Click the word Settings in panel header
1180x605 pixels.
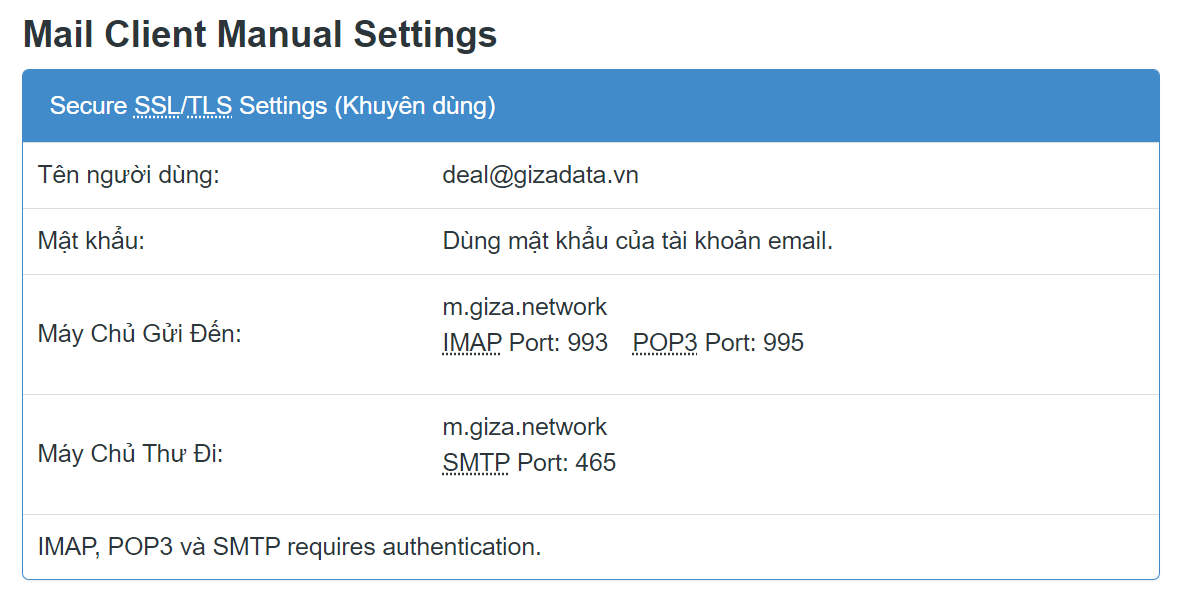point(283,105)
